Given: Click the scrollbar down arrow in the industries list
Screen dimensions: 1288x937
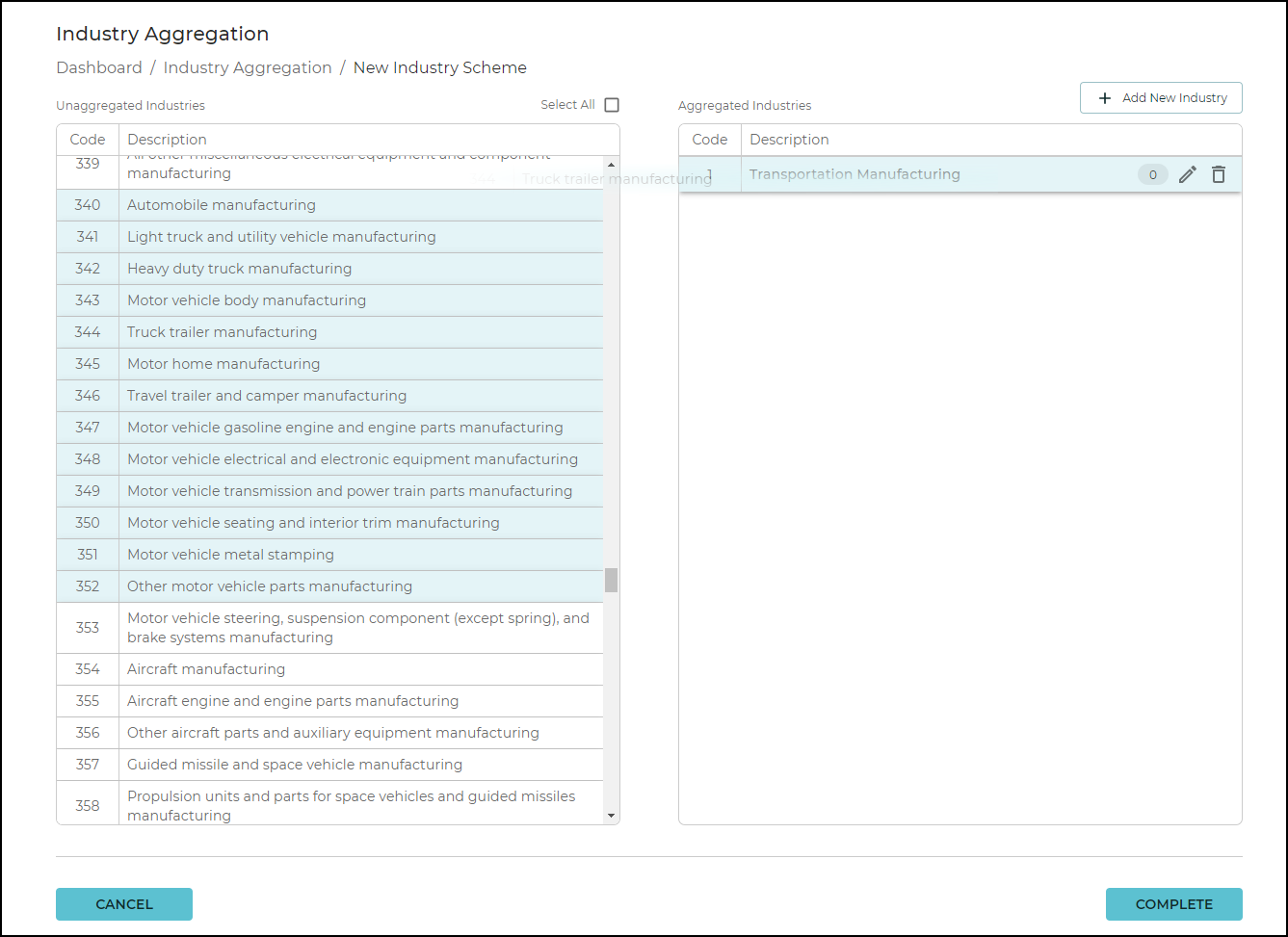Looking at the screenshot, I should pyautogui.click(x=611, y=816).
